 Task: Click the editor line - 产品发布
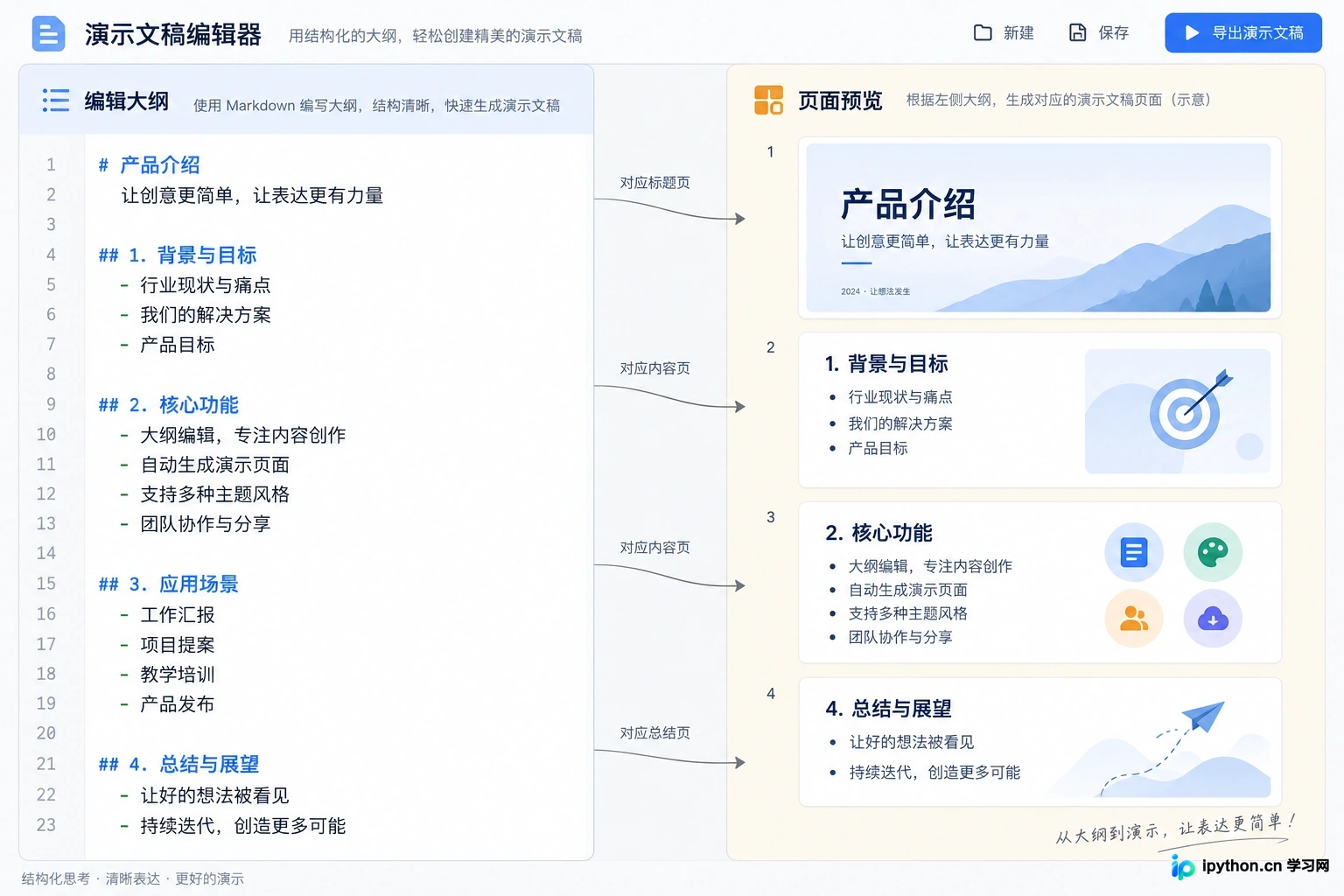167,704
